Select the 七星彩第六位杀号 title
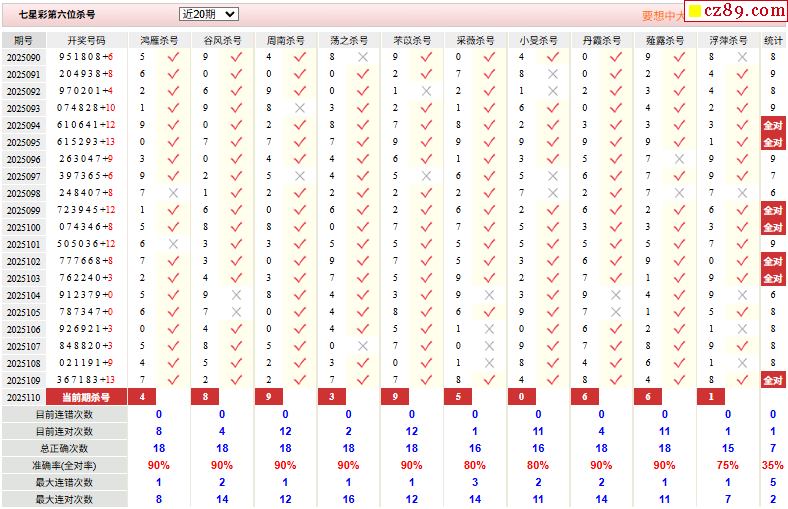The width and height of the screenshot is (788, 509). pos(57,15)
